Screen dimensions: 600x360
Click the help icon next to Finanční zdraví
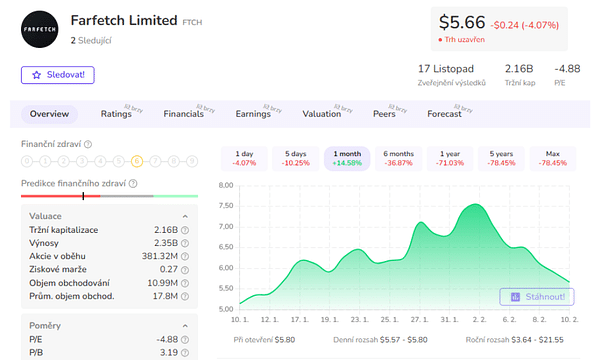[x=88, y=144]
